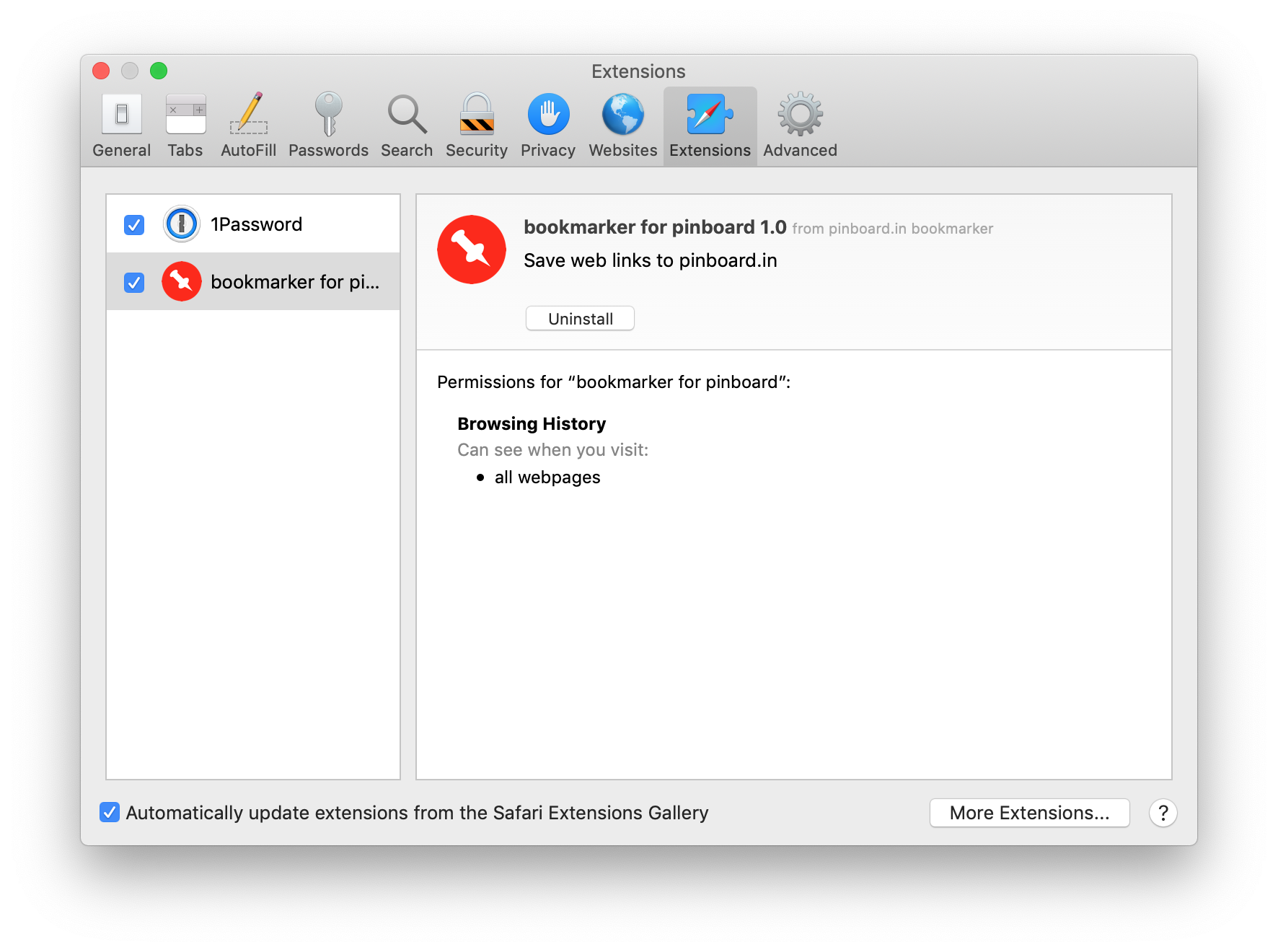The image size is (1278, 952).
Task: Toggle automatic extension updates checkbox
Action: 110,812
